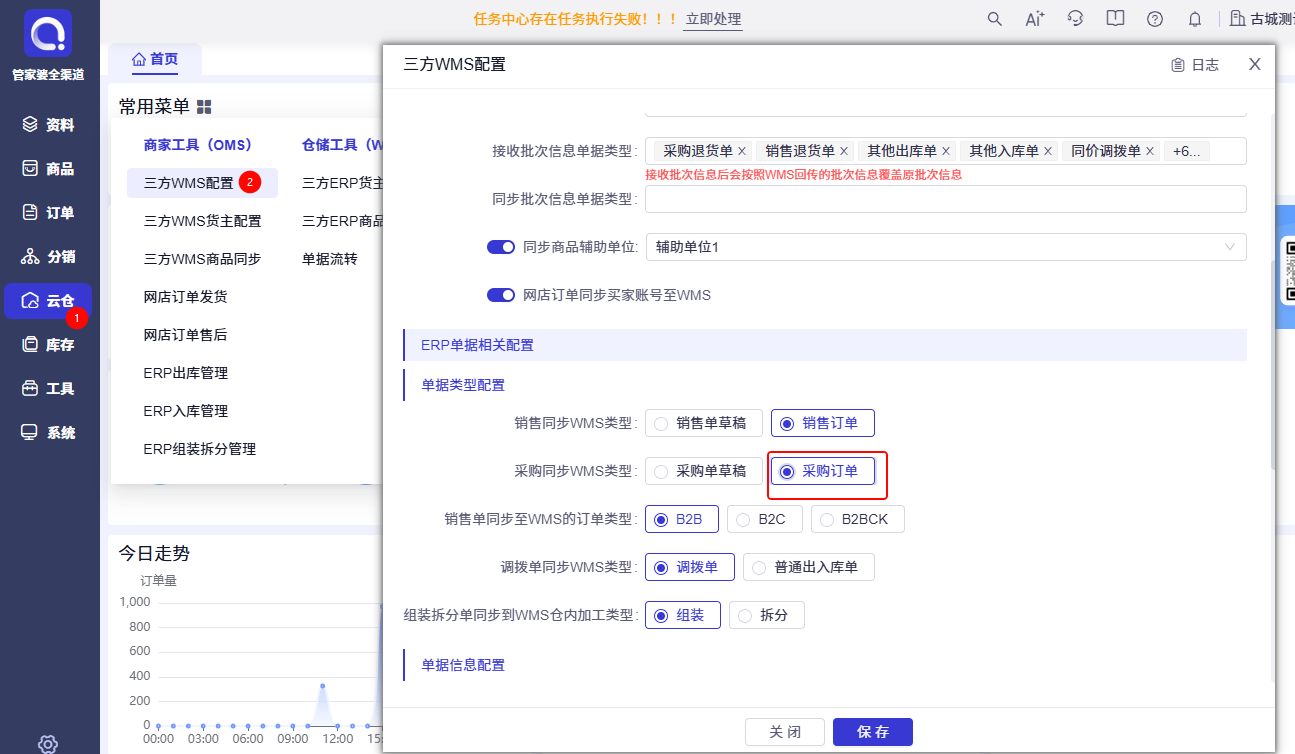The height and width of the screenshot is (754, 1295).
Task: Select the 组装 radio option
Action: (683, 615)
